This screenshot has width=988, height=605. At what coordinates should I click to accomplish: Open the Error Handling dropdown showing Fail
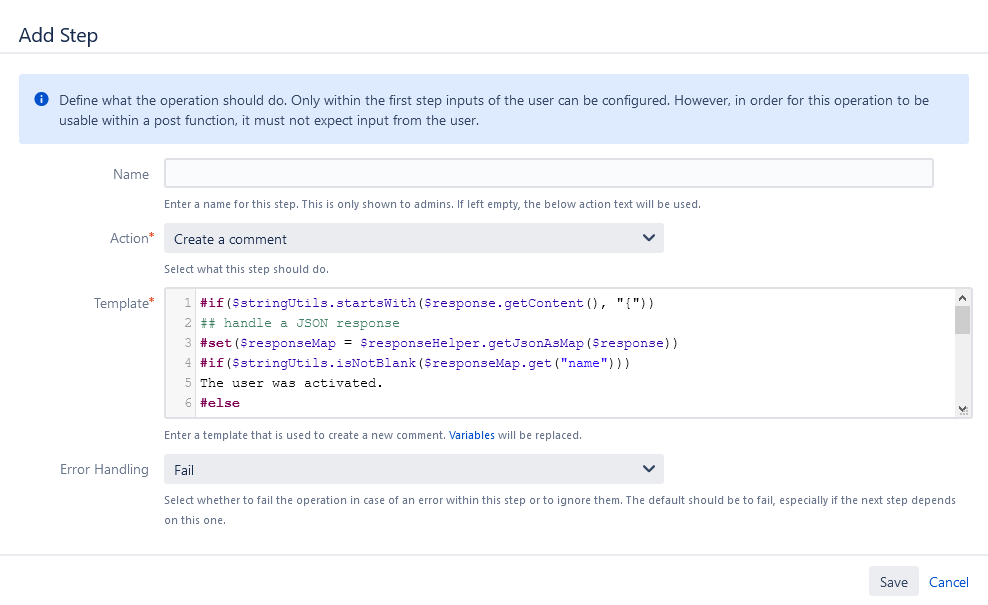pyautogui.click(x=413, y=469)
